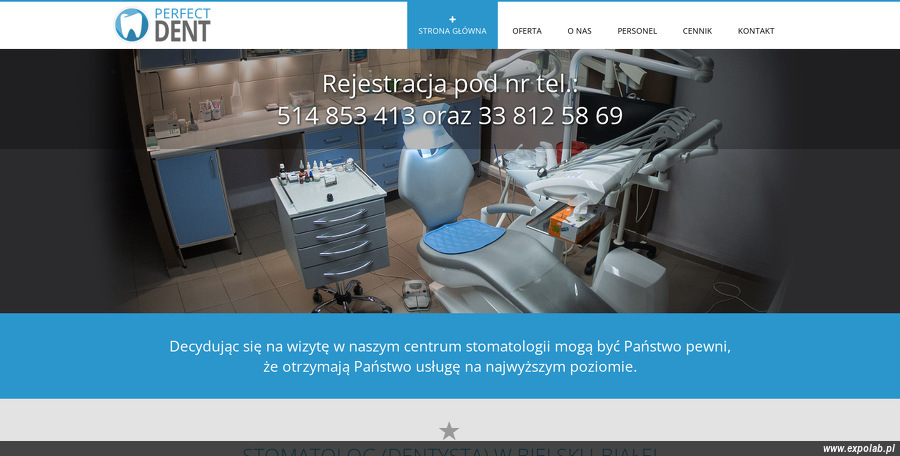View the CENNIK price list page
The height and width of the screenshot is (456, 900).
(x=697, y=31)
